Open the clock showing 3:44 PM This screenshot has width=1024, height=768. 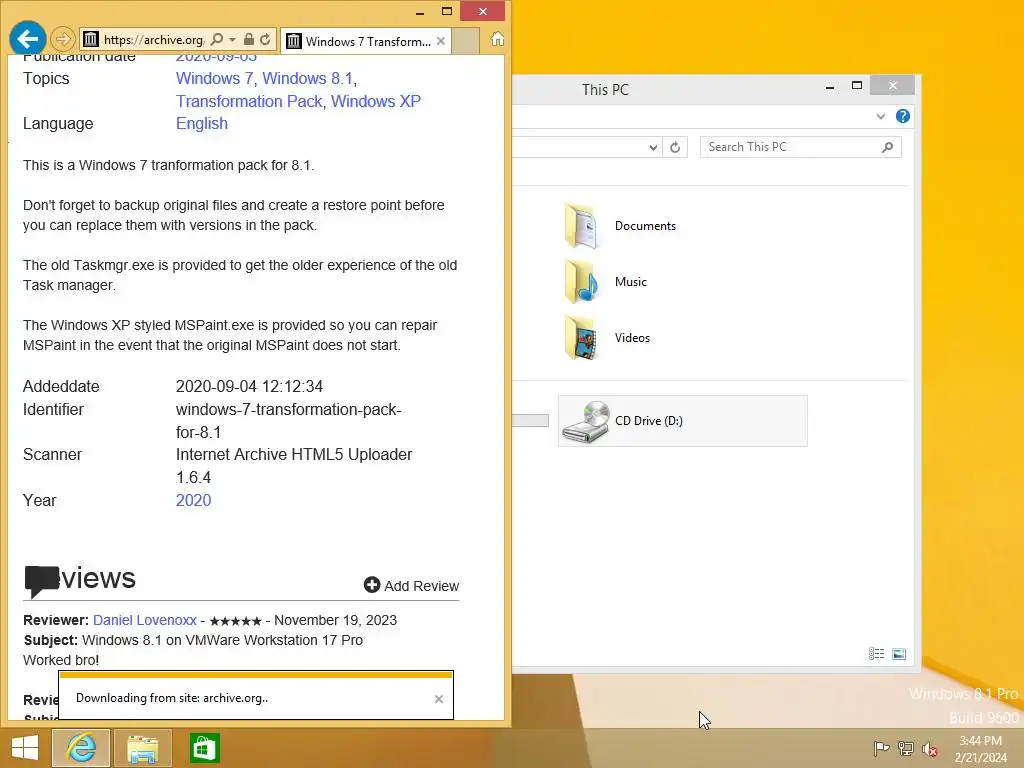click(x=981, y=749)
